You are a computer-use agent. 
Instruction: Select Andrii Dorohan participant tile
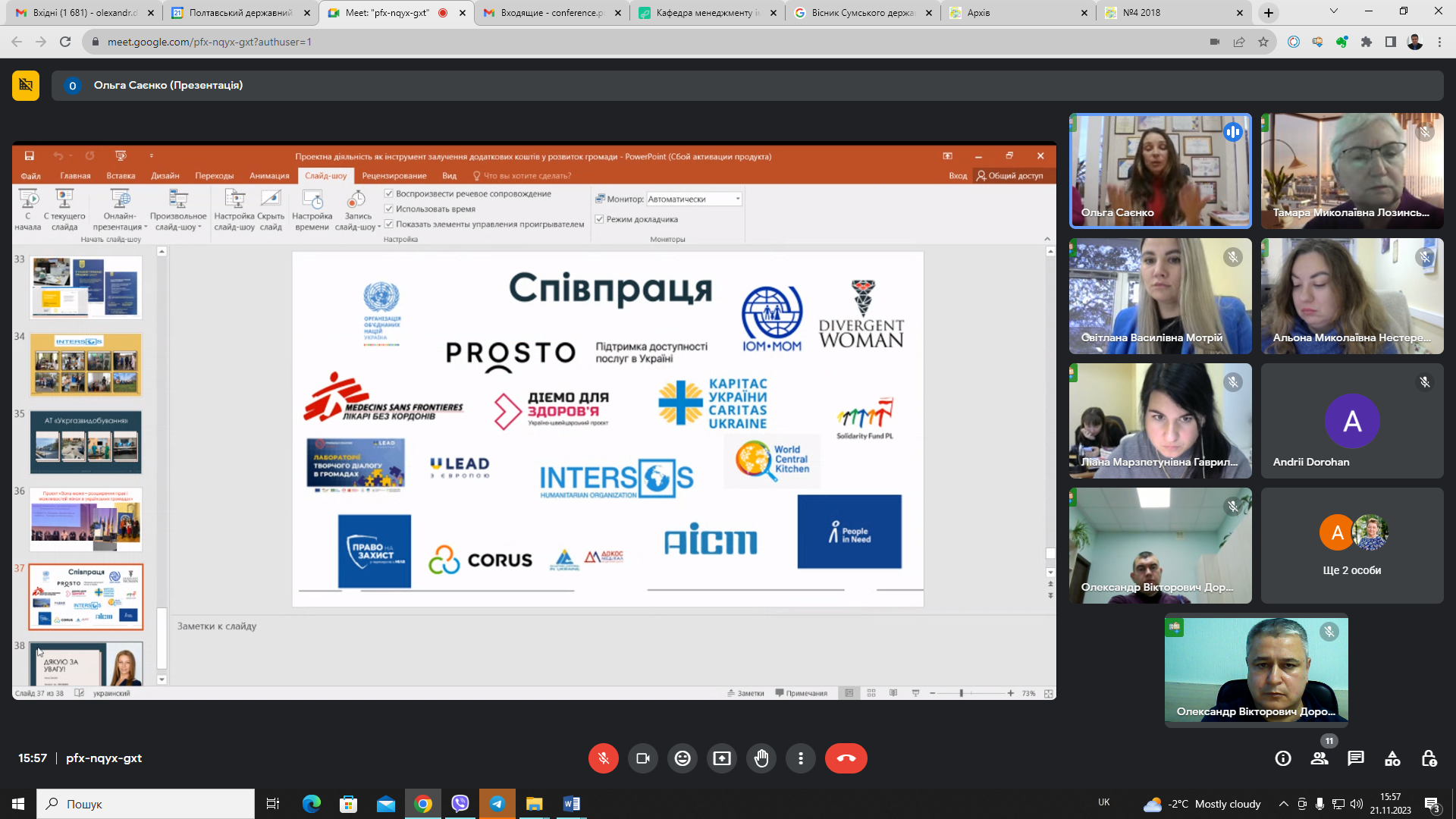tap(1352, 421)
